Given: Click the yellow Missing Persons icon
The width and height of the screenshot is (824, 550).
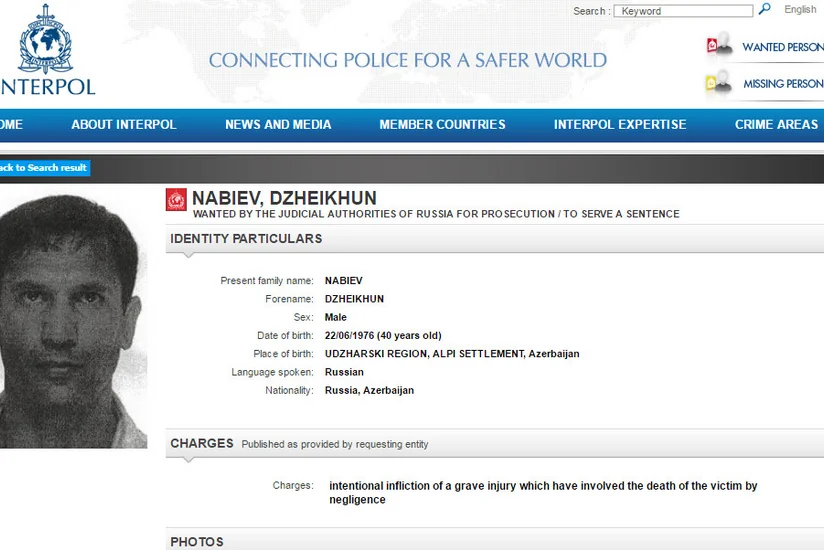Looking at the screenshot, I should pyautogui.click(x=718, y=83).
